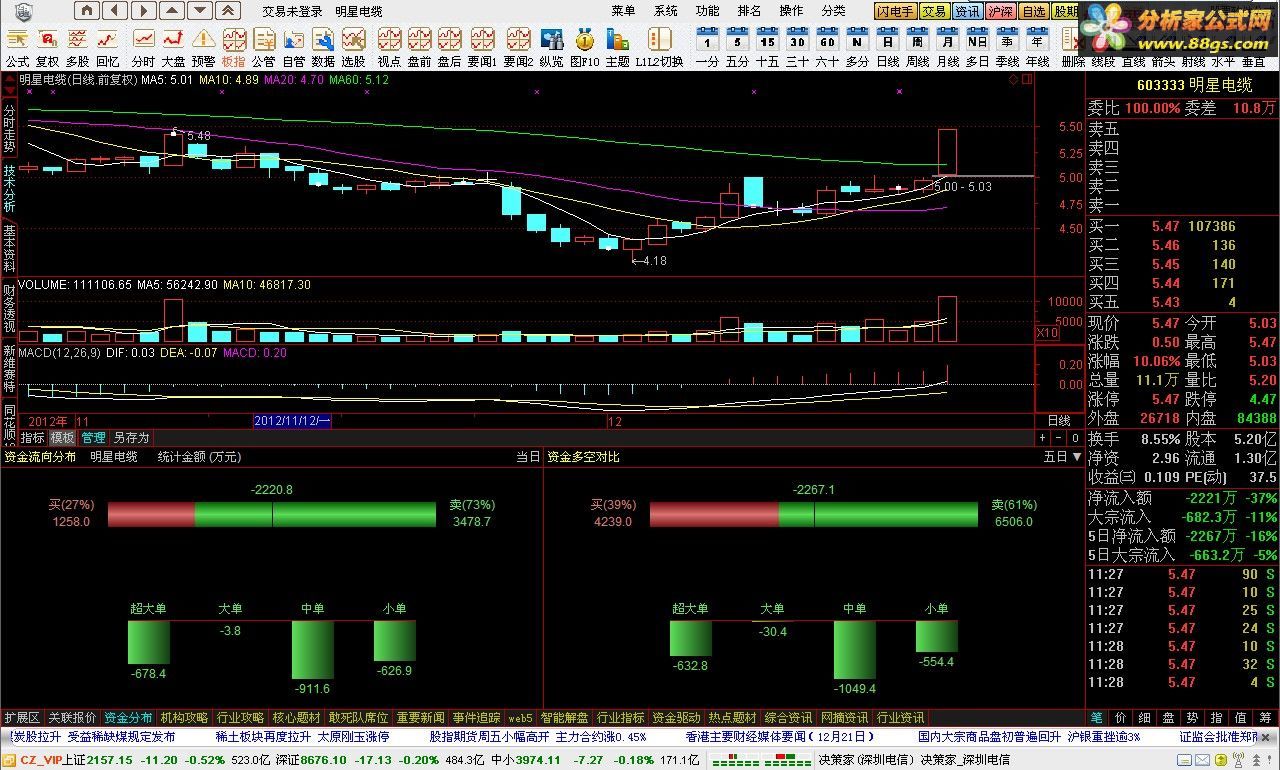
Task: Click the 板指 sector index icon
Action: coord(234,47)
